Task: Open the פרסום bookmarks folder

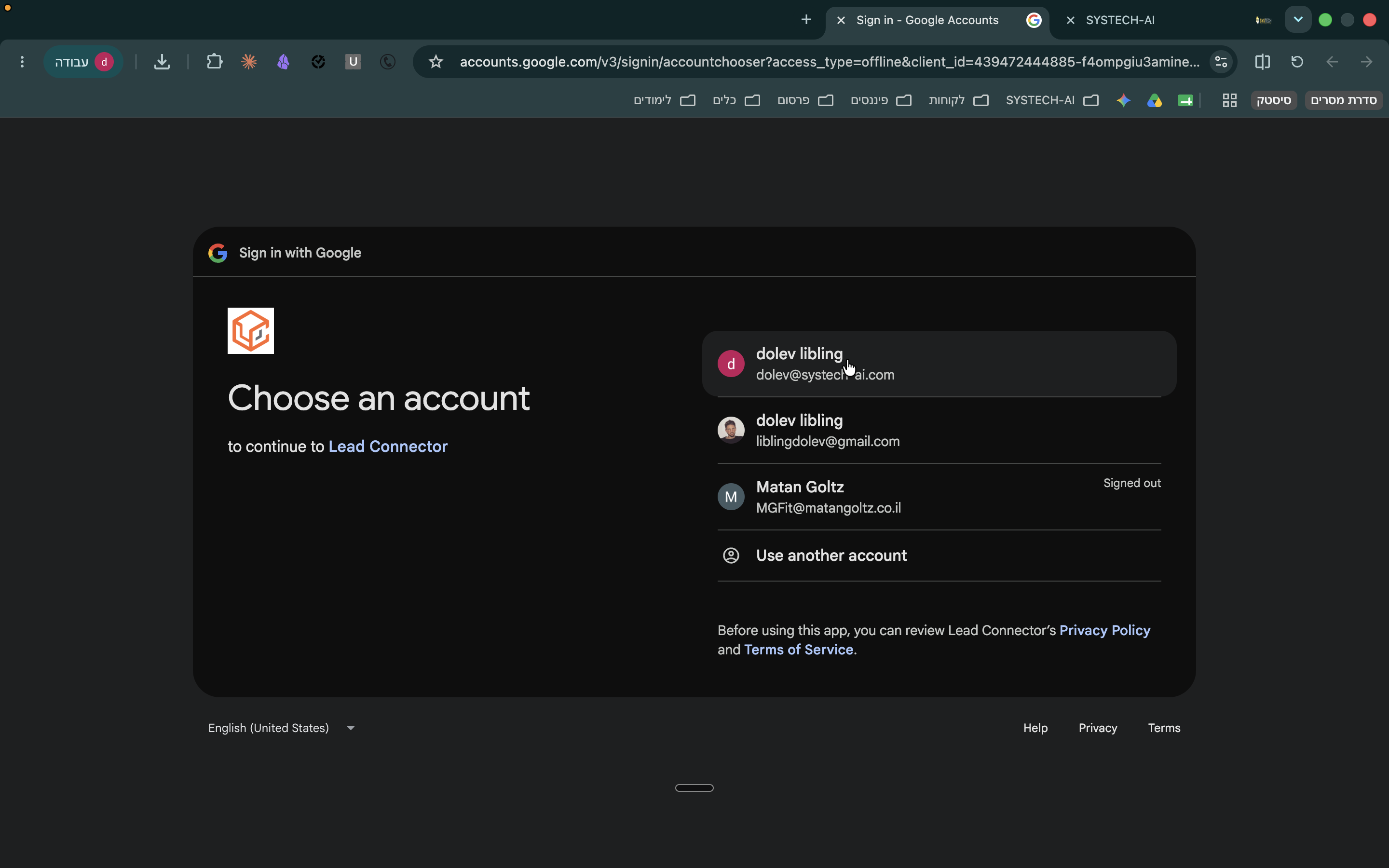Action: tap(805, 100)
